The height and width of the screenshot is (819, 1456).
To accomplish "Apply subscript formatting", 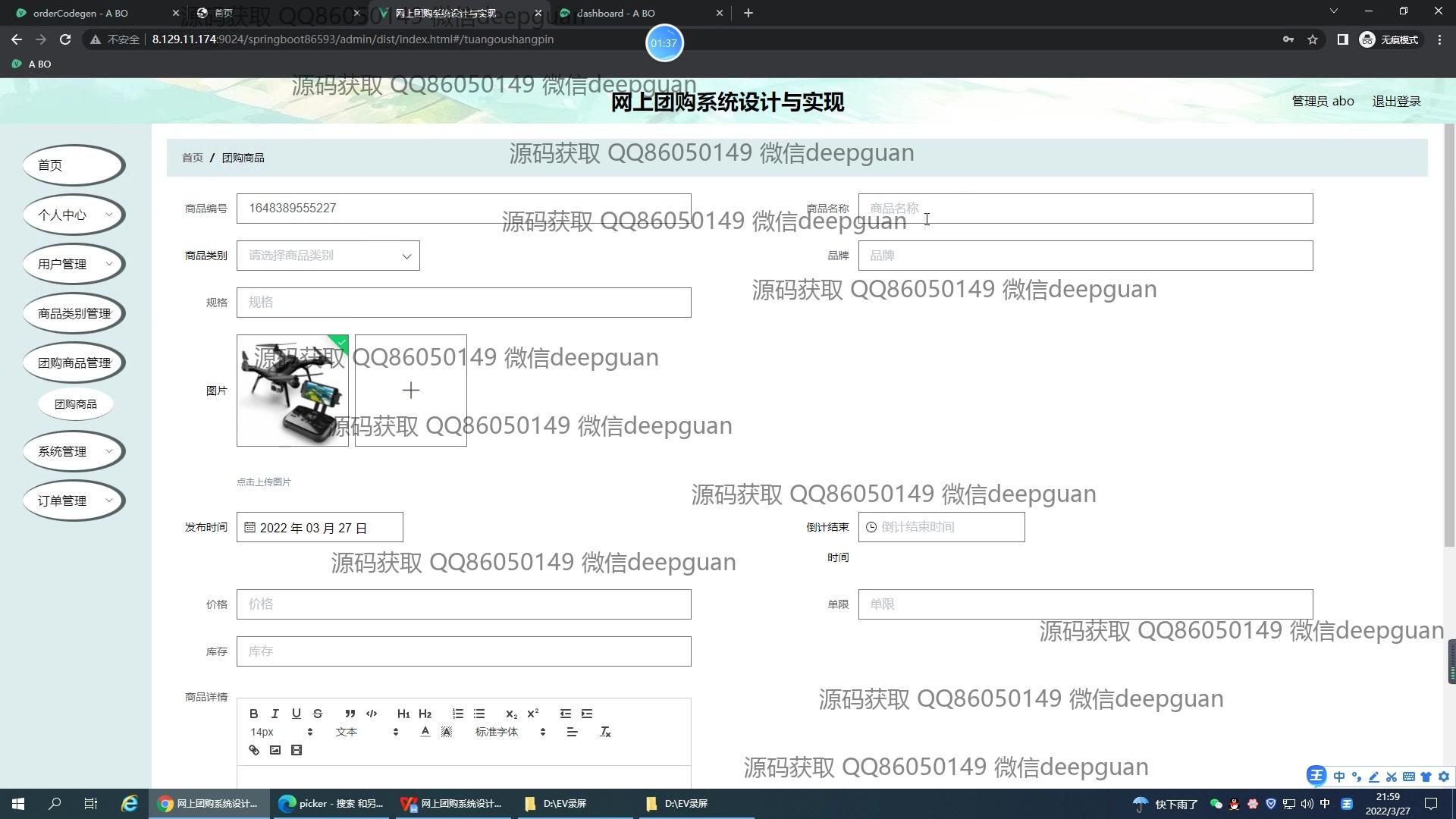I will pos(511,714).
